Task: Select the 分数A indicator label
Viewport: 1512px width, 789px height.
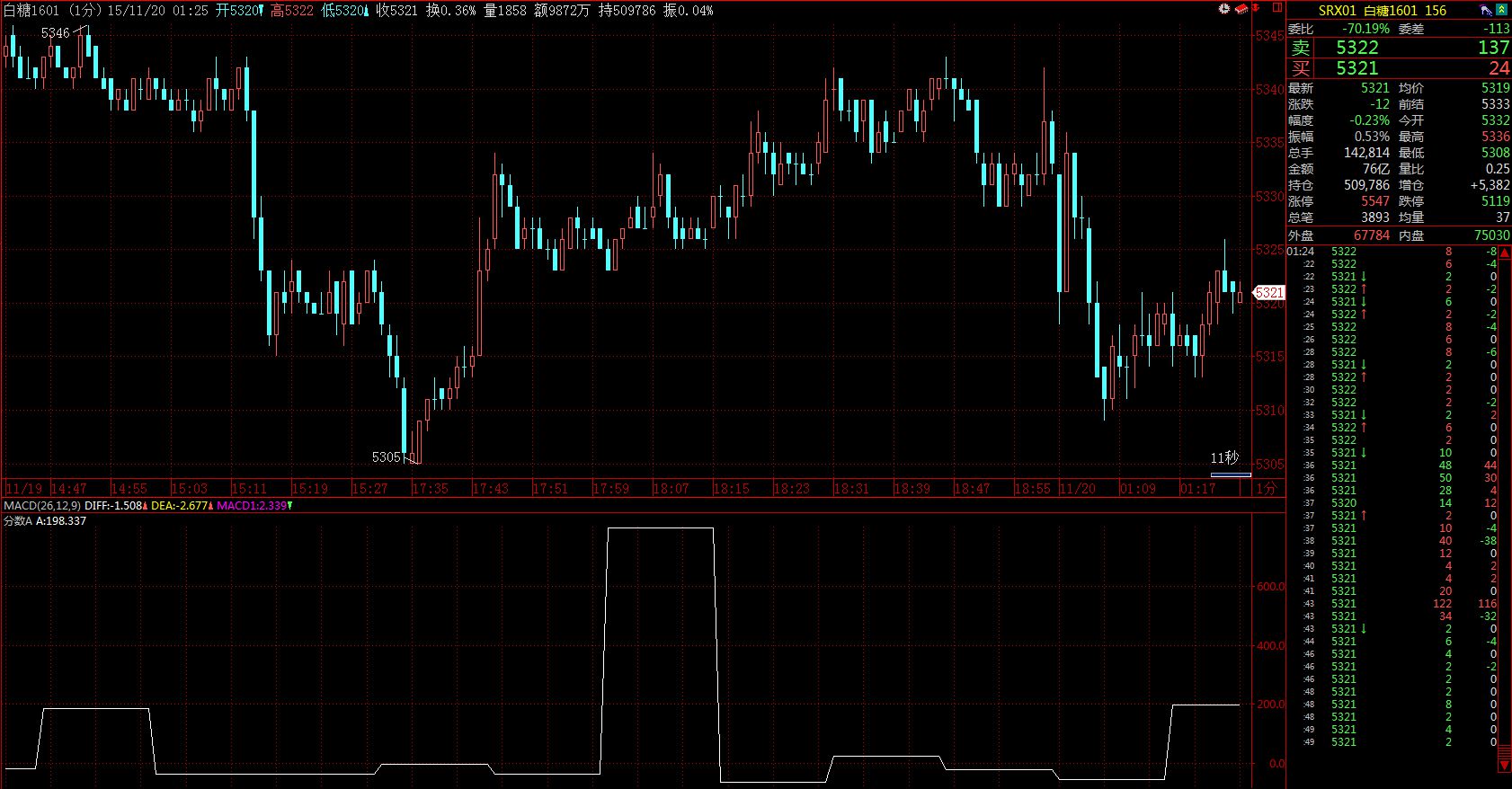Action: (x=17, y=521)
